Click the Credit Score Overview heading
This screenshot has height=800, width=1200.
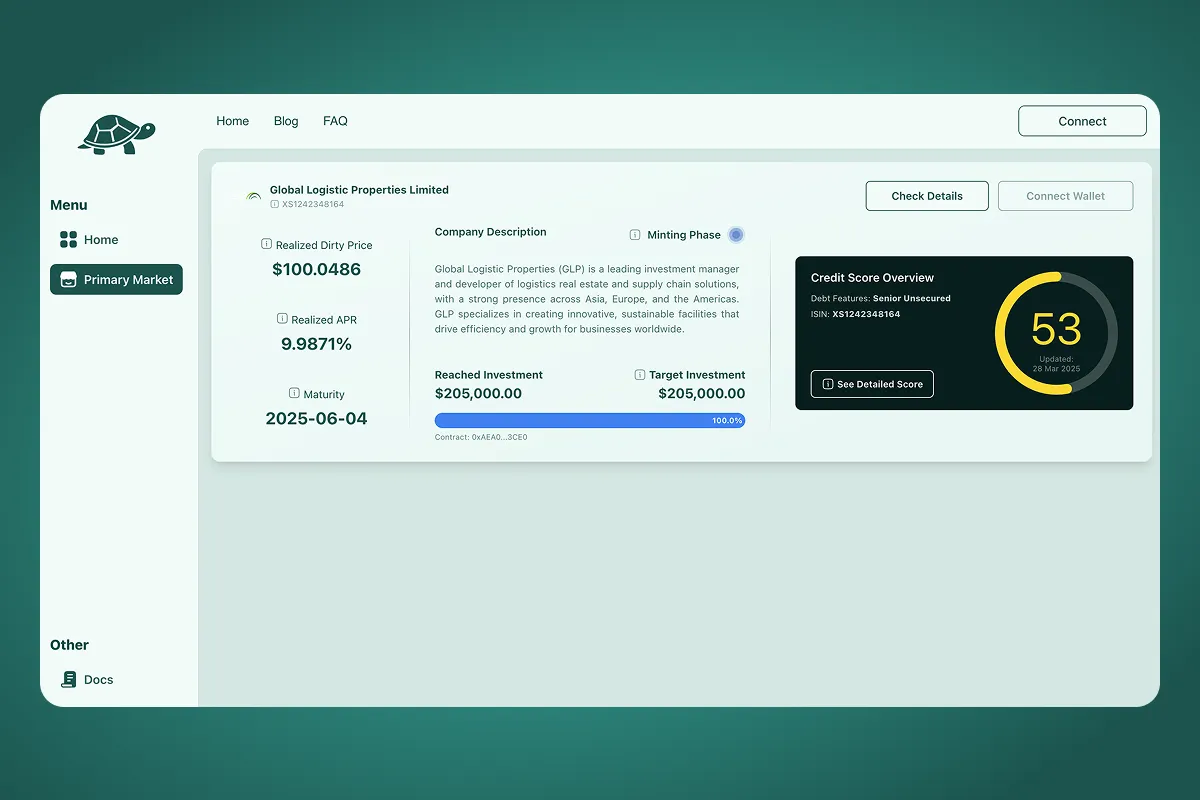(872, 278)
